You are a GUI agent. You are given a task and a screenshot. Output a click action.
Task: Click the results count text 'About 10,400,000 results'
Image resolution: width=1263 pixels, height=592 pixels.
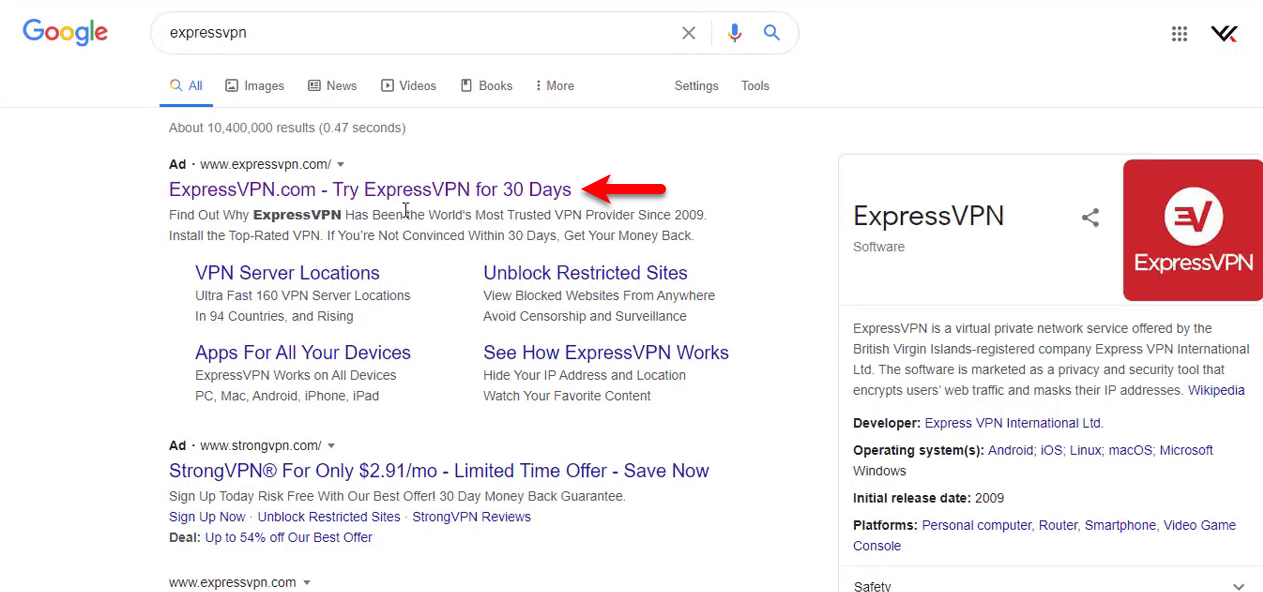pos(242,128)
